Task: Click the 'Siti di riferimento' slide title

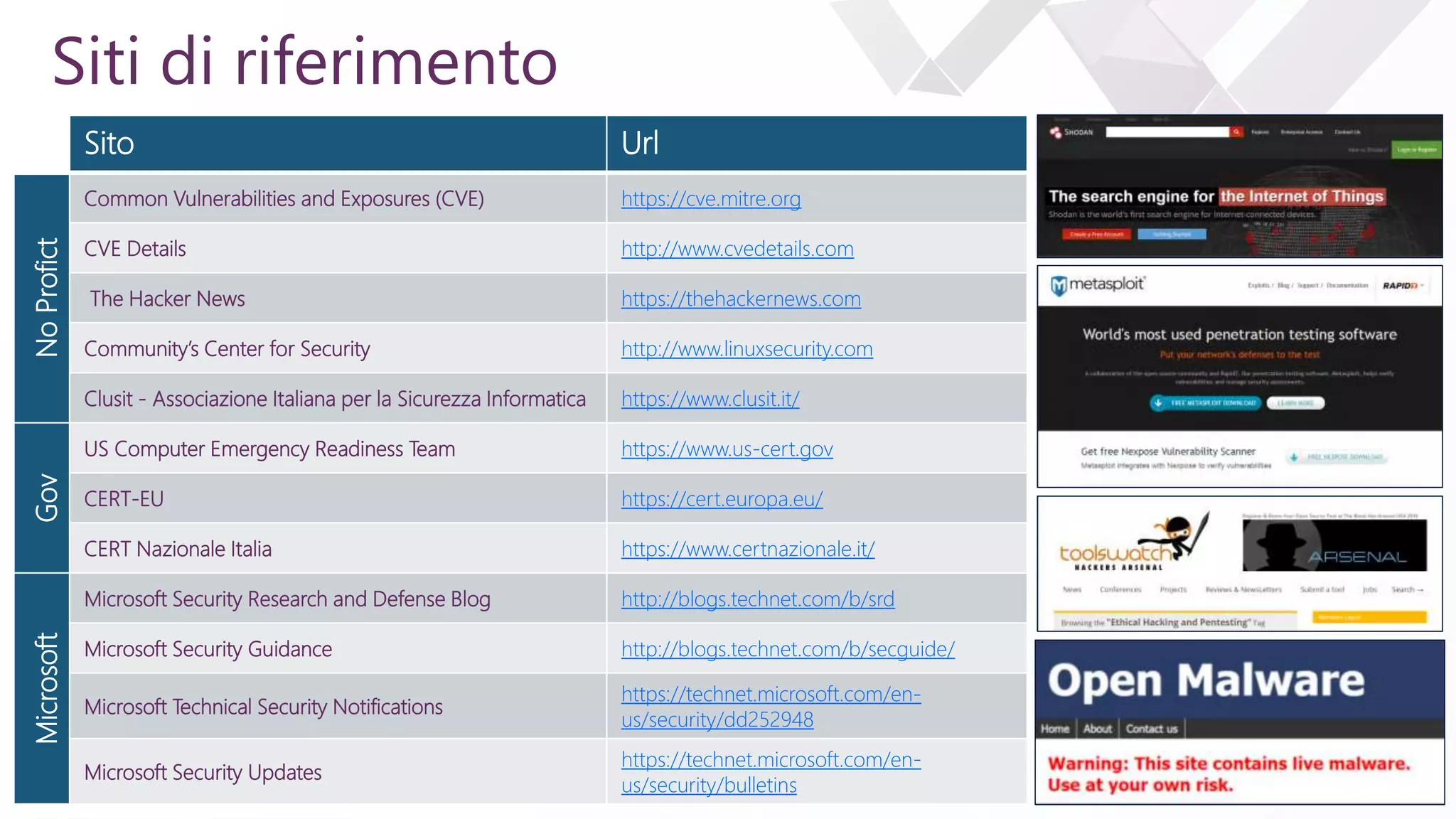Action: pos(305,61)
